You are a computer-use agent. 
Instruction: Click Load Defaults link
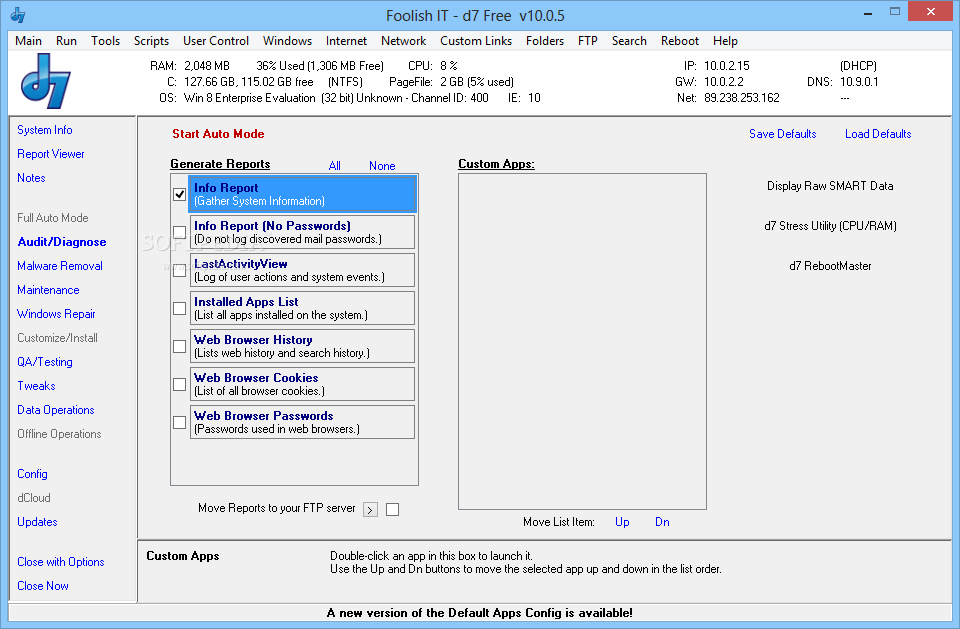click(878, 134)
